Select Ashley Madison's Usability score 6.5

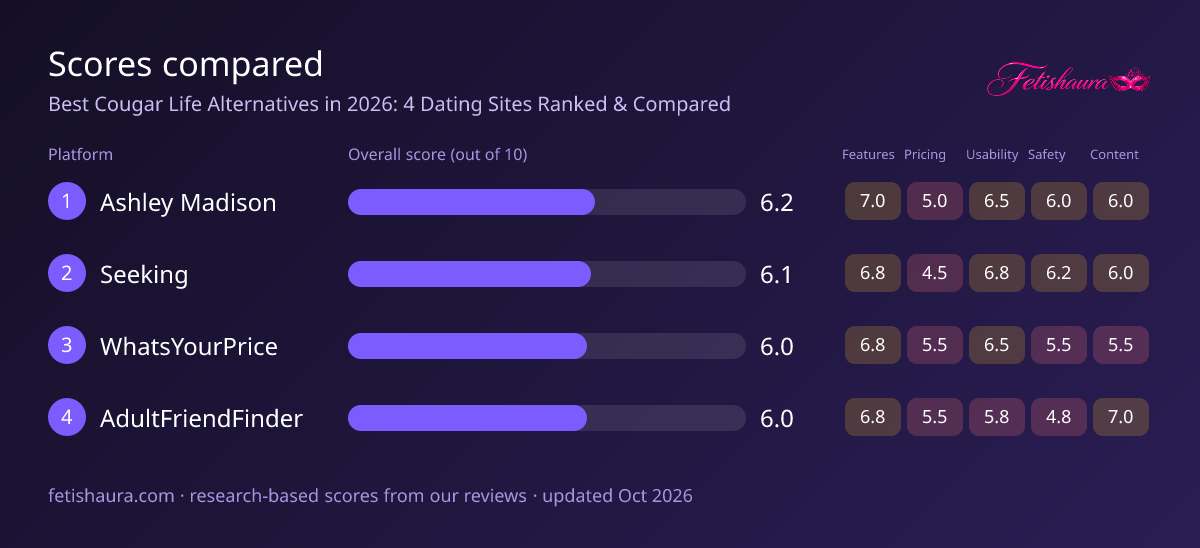click(x=997, y=201)
